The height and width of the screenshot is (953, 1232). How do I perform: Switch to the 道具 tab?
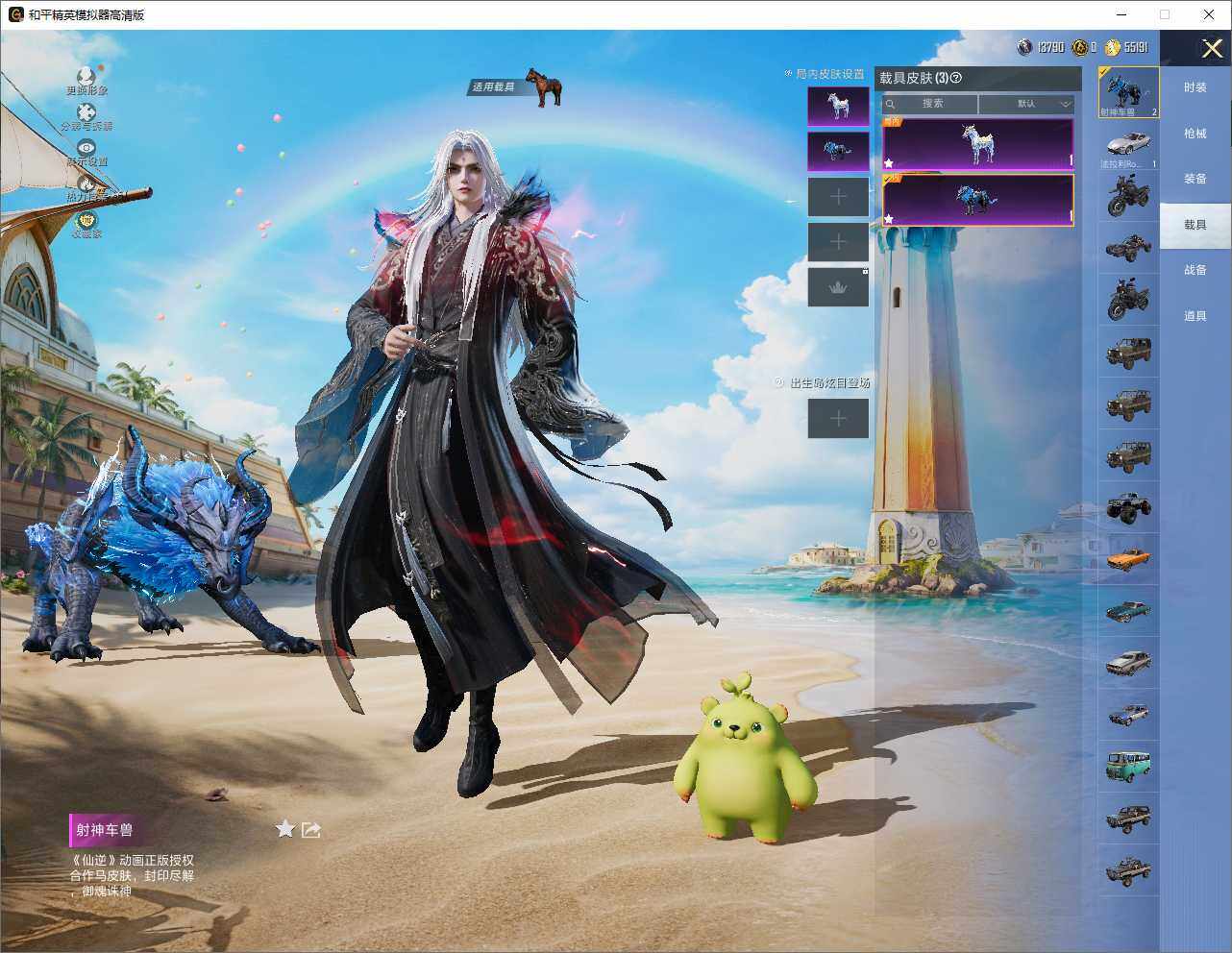[x=1195, y=316]
